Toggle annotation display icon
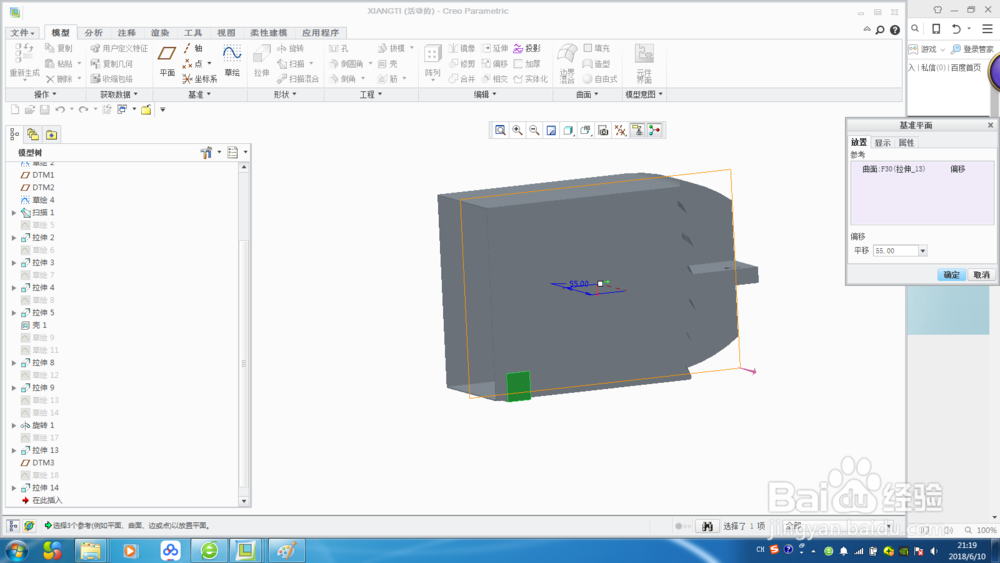The width and height of the screenshot is (1000, 563). click(637, 131)
